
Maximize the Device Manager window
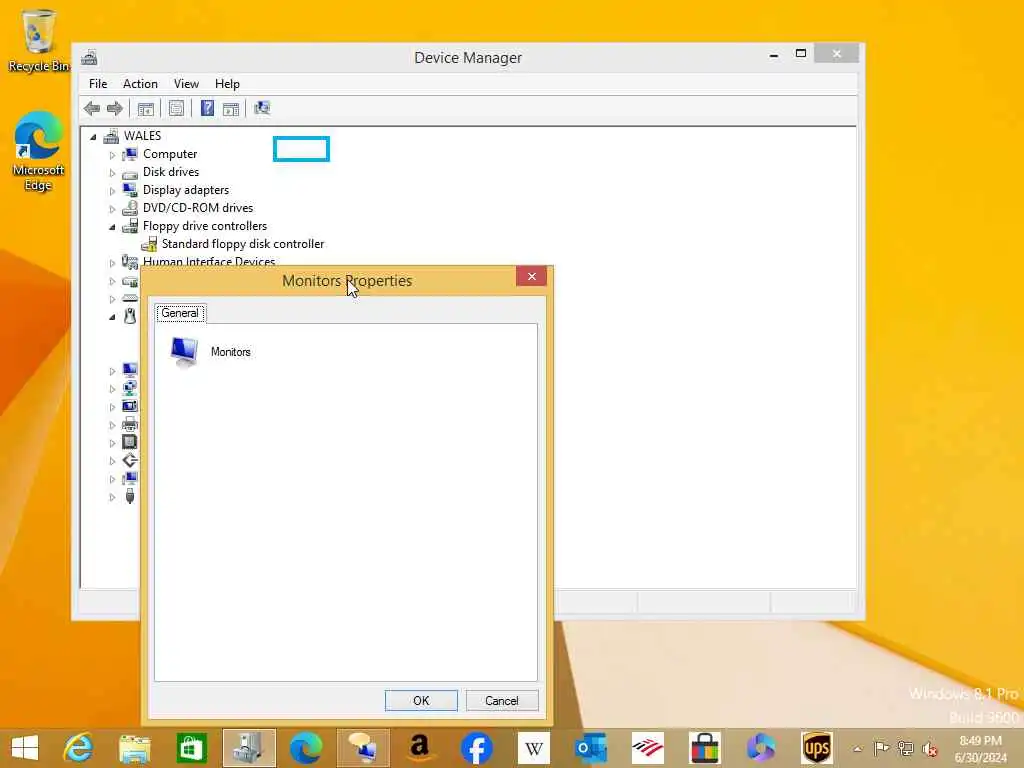pyautogui.click(x=801, y=54)
